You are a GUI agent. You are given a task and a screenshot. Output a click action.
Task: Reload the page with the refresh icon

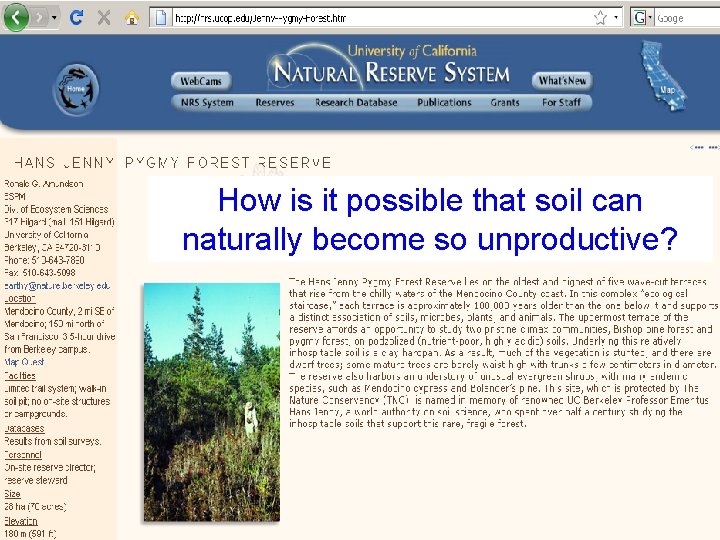(x=77, y=18)
